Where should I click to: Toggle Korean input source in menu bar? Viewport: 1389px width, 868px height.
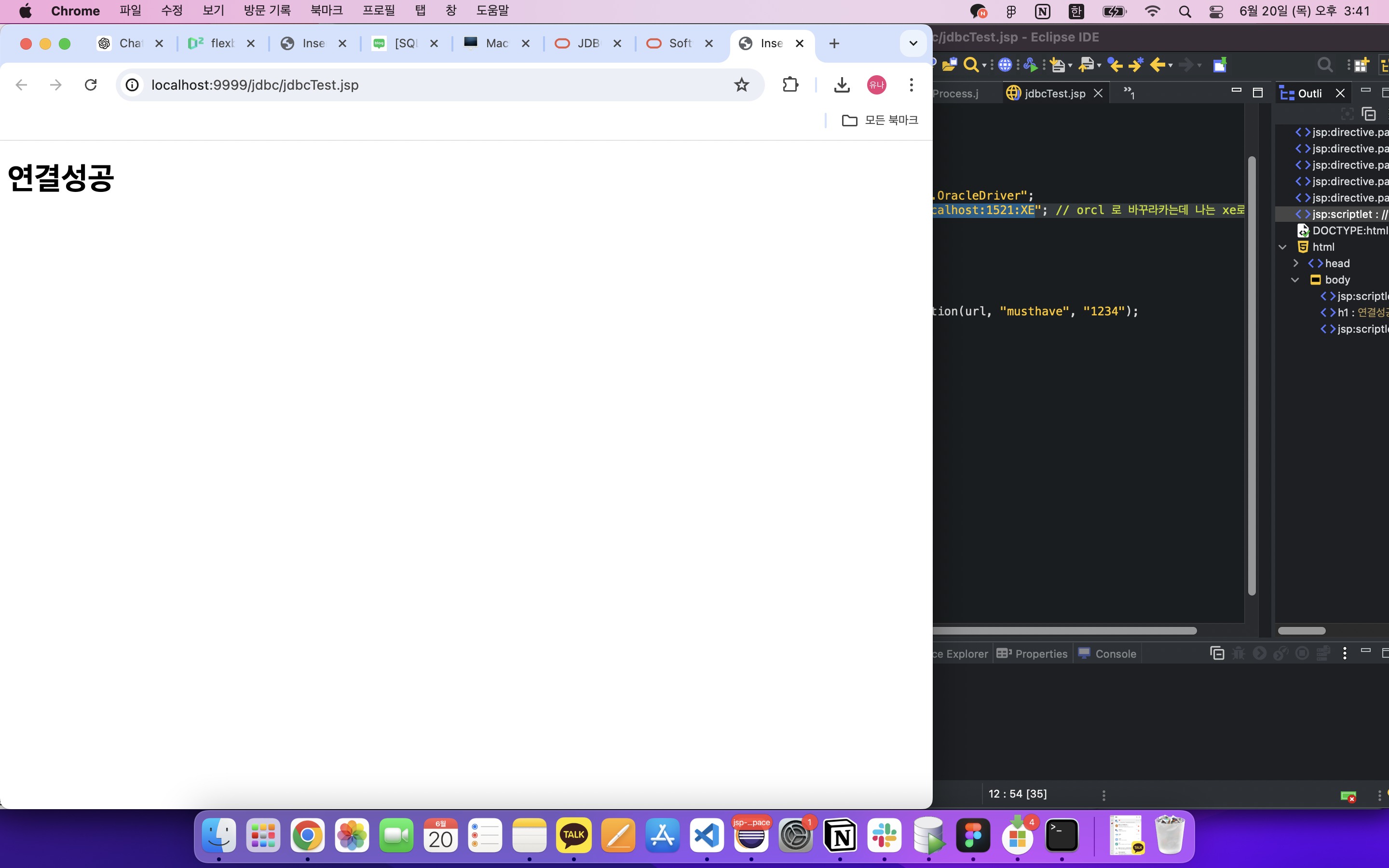(1076, 11)
